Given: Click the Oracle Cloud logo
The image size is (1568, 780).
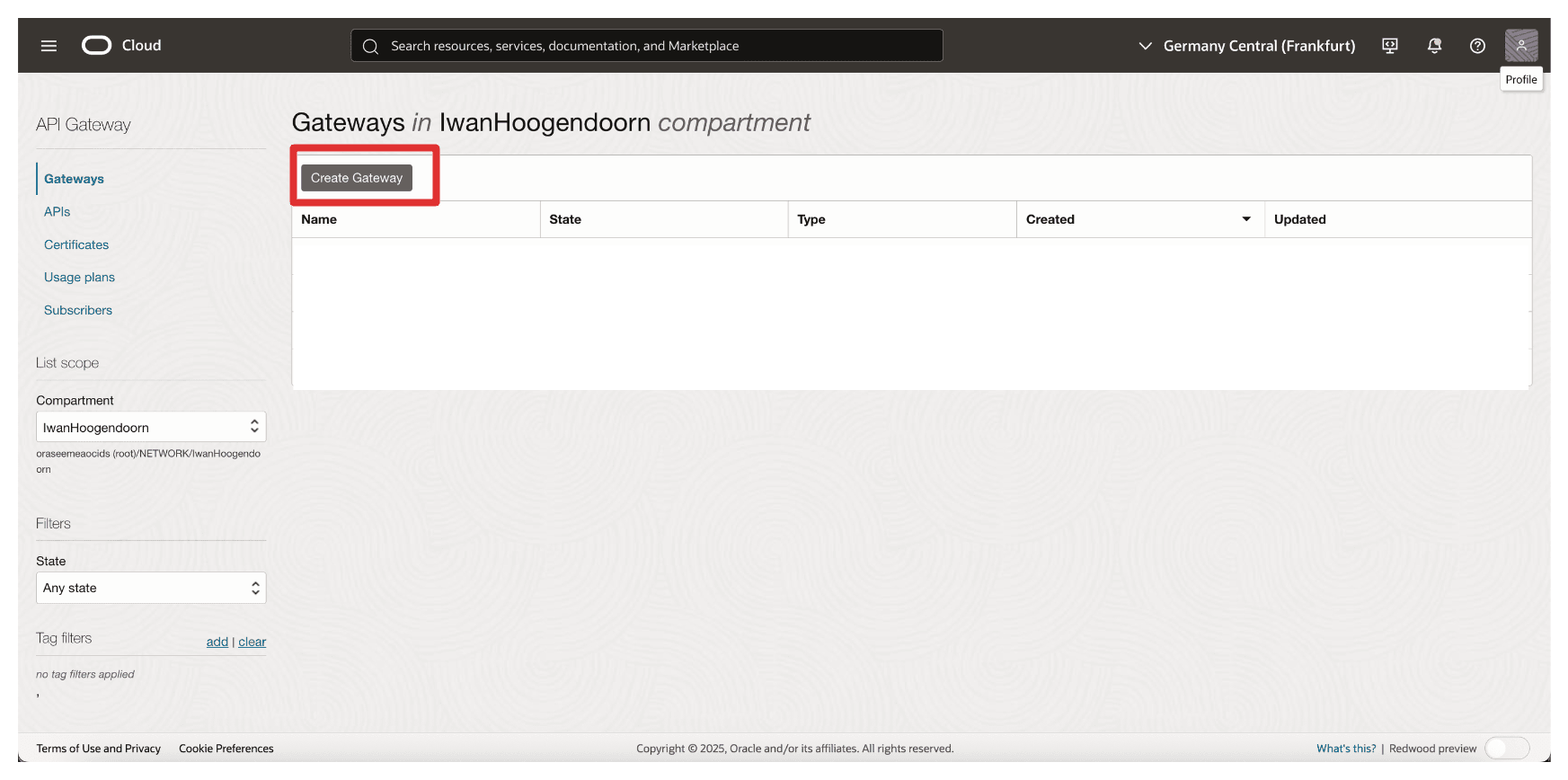Looking at the screenshot, I should pos(97,45).
